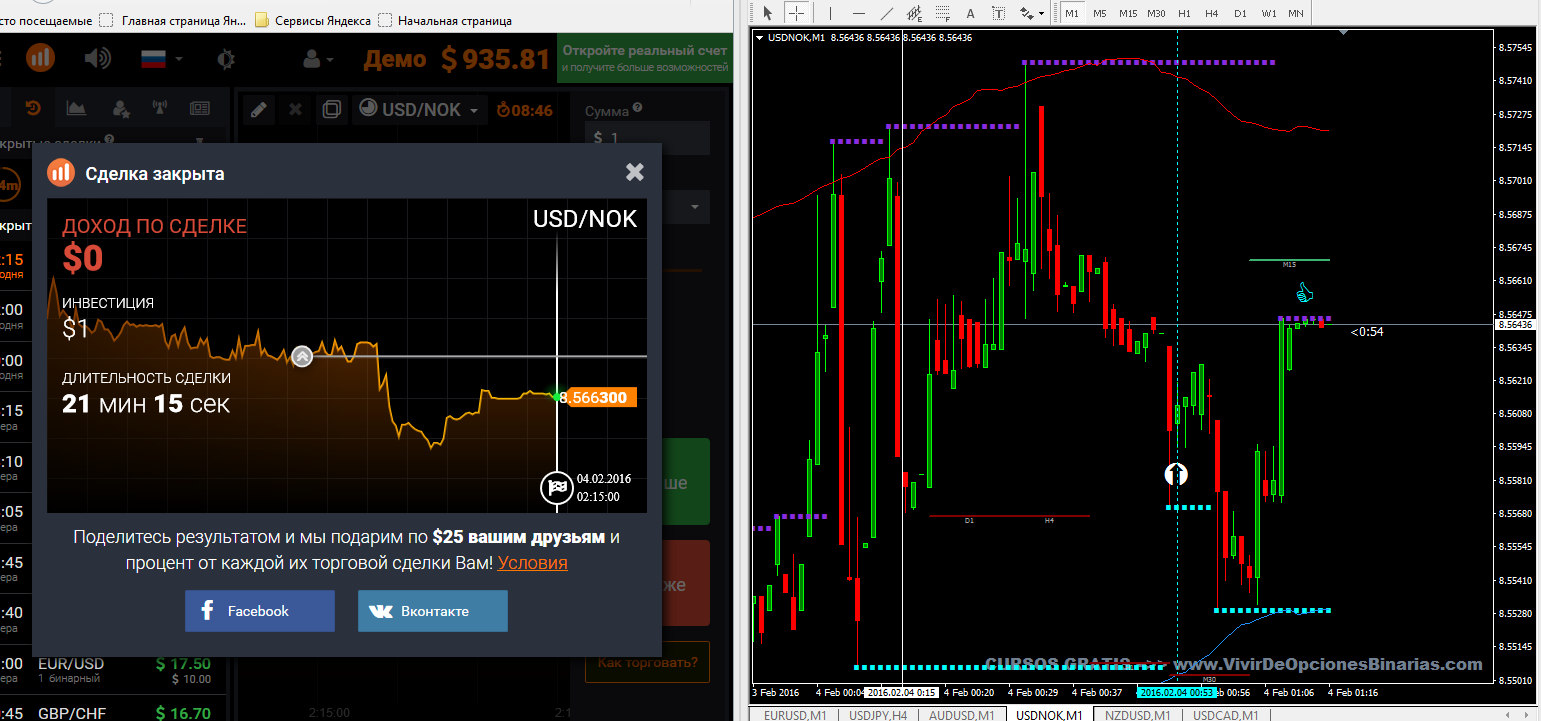Image resolution: width=1541 pixels, height=721 pixels.
Task: Click the thumbs-up icon on the chart
Action: tap(1304, 292)
